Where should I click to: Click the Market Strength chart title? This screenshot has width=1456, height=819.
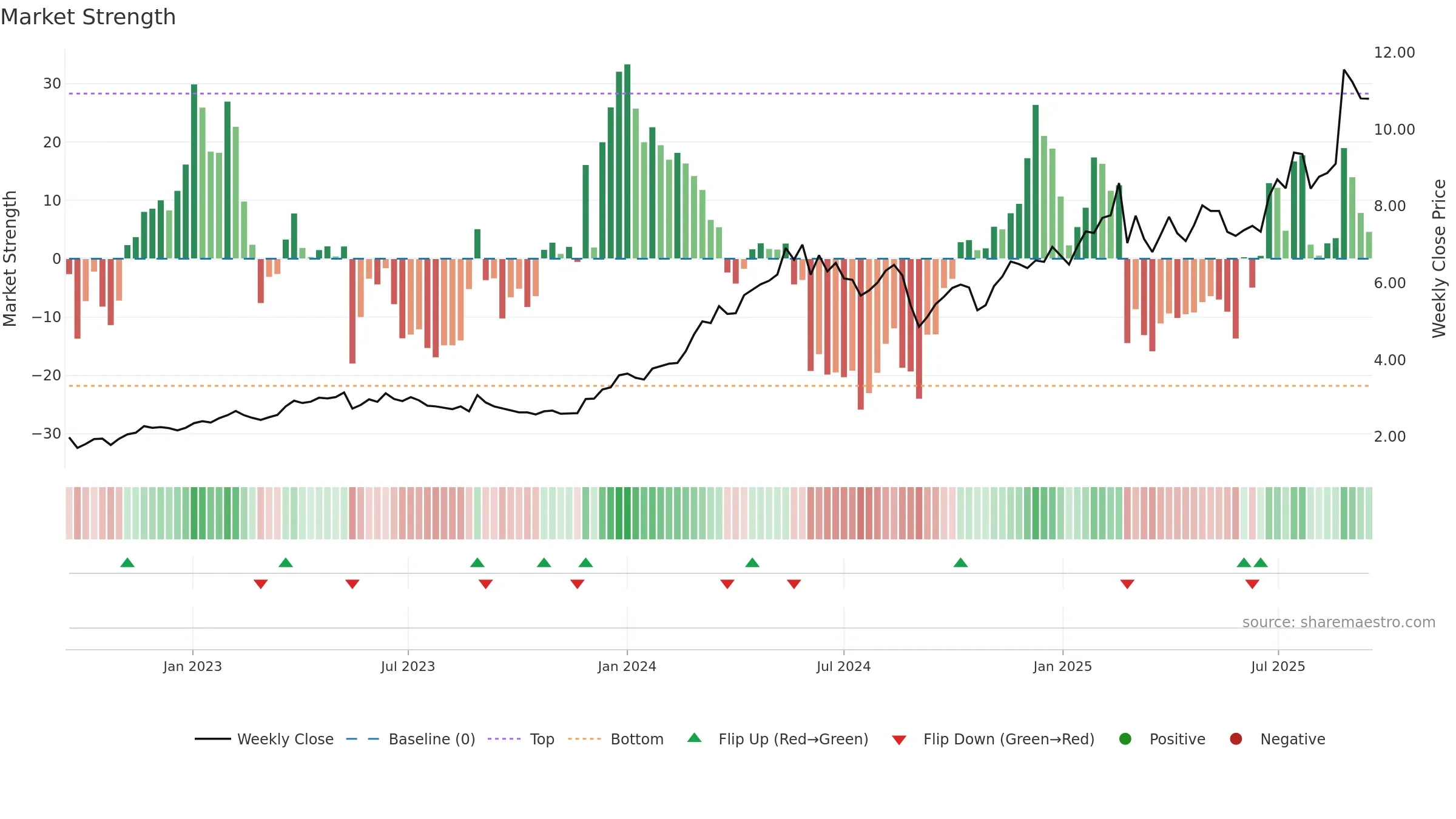click(88, 17)
